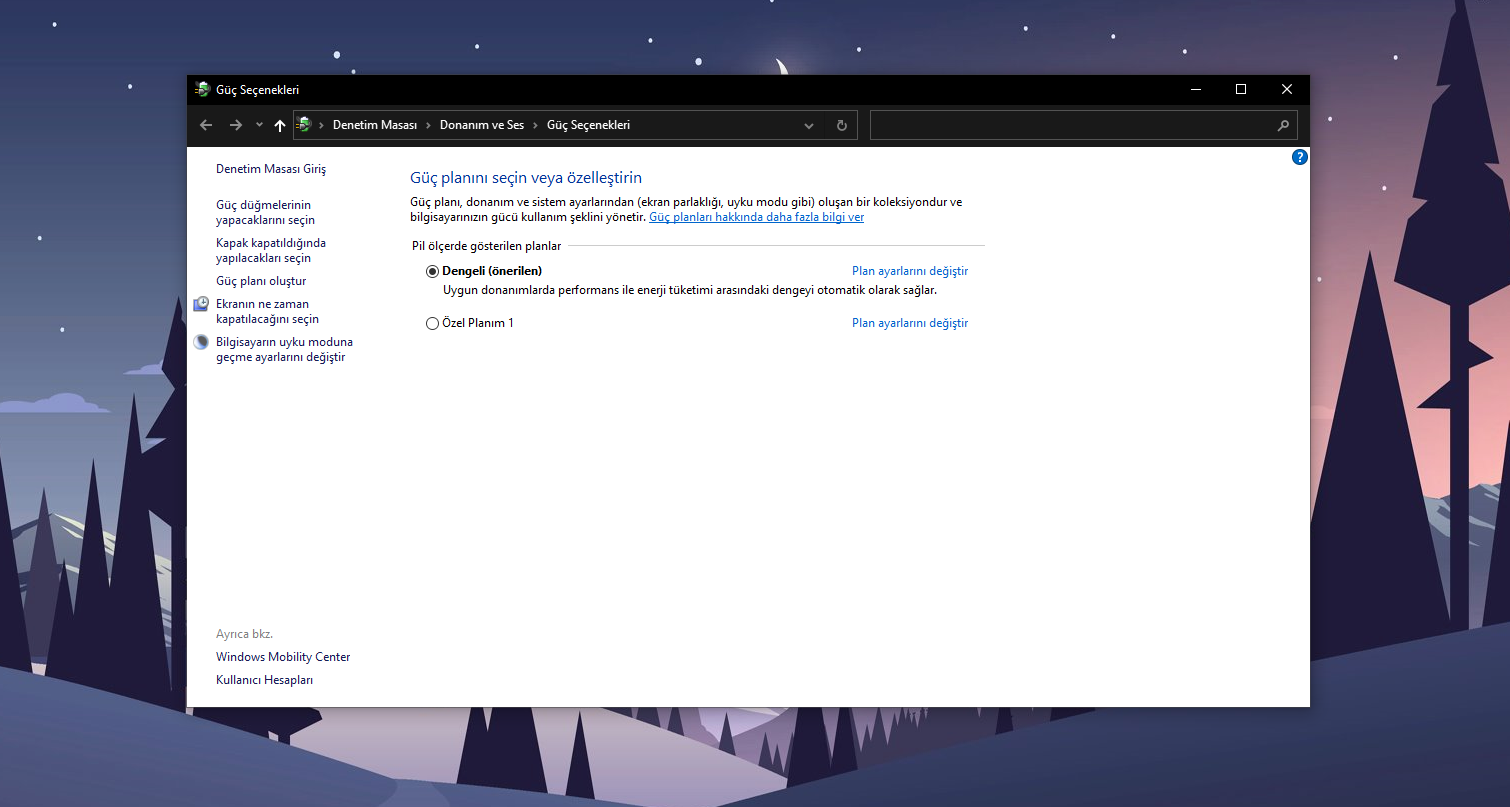The width and height of the screenshot is (1510, 807).
Task: Click the Dengeli plan description text
Action: (x=690, y=290)
